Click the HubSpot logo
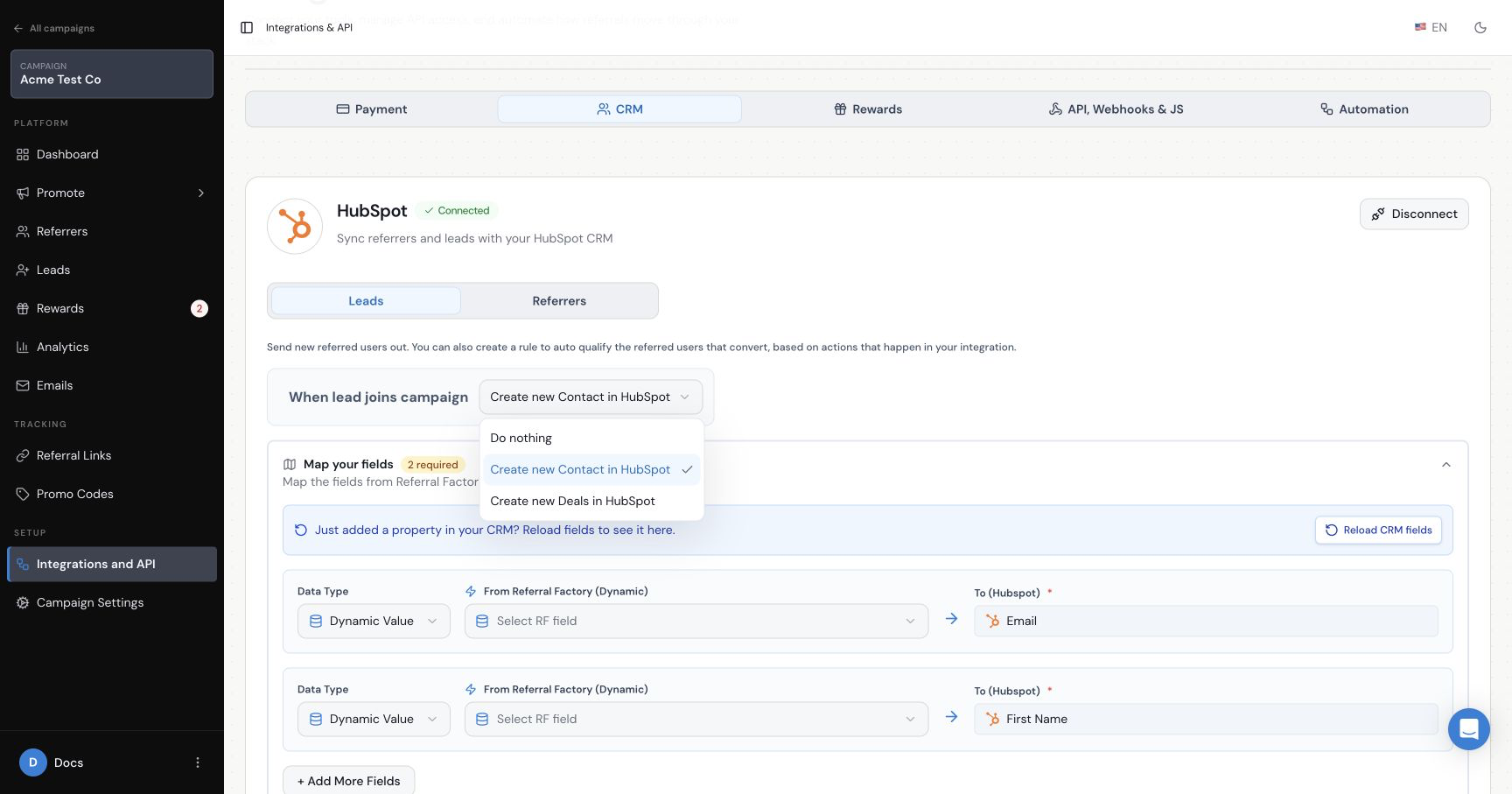 [x=295, y=226]
